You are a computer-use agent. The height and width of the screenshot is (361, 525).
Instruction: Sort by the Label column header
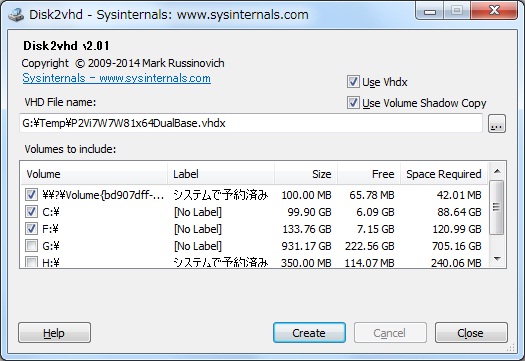[x=221, y=174]
